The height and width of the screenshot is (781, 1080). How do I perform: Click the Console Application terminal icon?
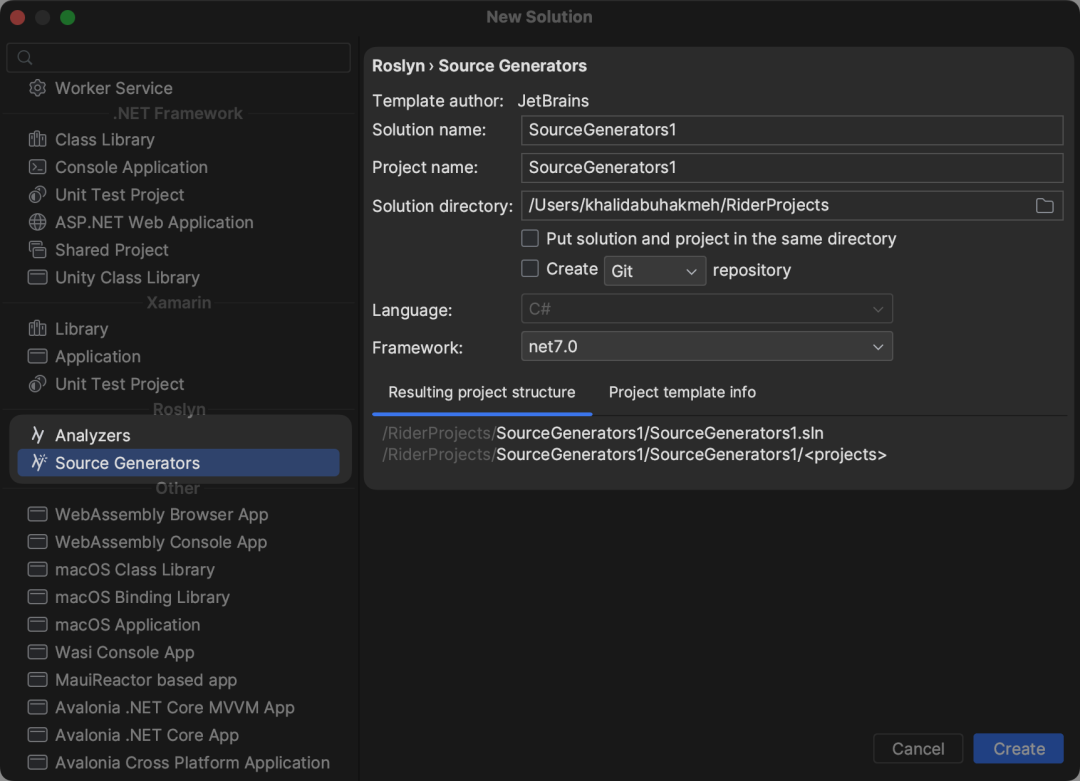pos(37,167)
